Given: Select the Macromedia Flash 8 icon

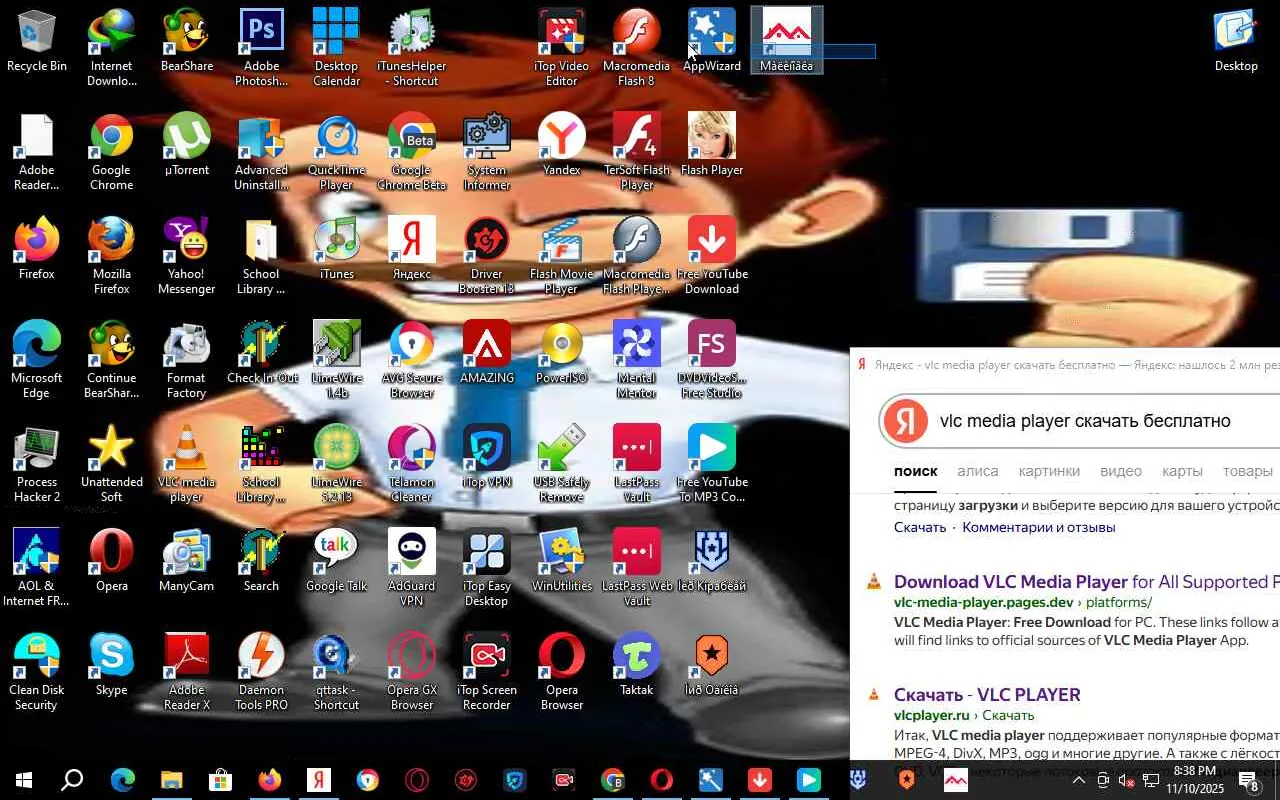Looking at the screenshot, I should (x=637, y=48).
